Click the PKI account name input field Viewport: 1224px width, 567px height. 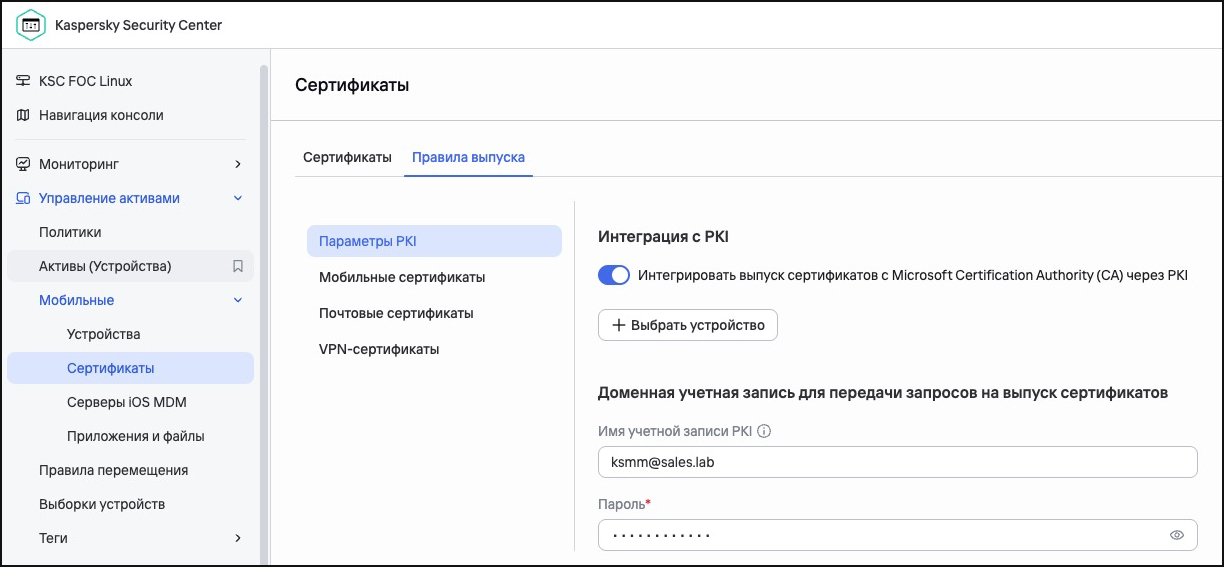tap(897, 462)
